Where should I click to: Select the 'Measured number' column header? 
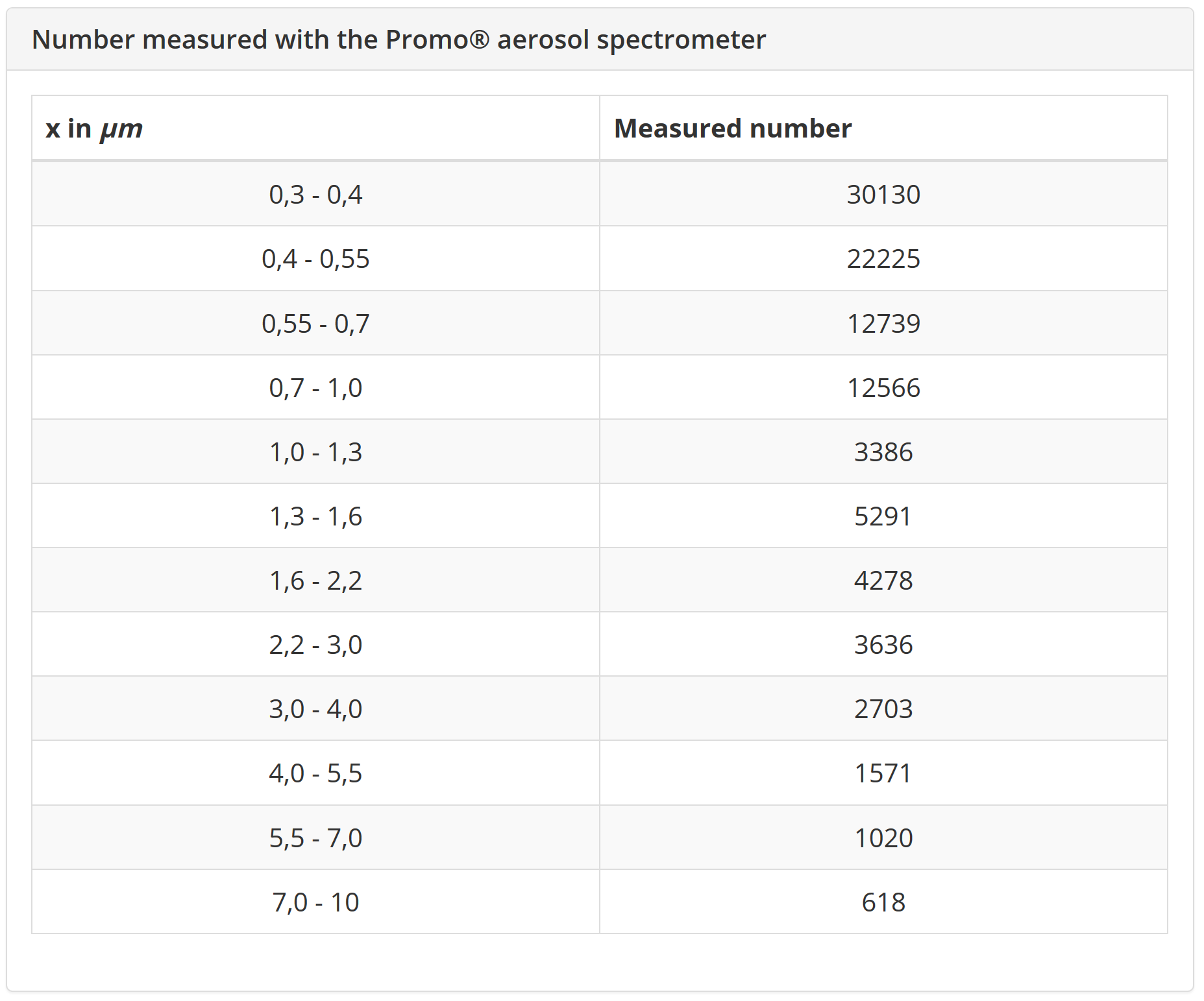point(883,128)
